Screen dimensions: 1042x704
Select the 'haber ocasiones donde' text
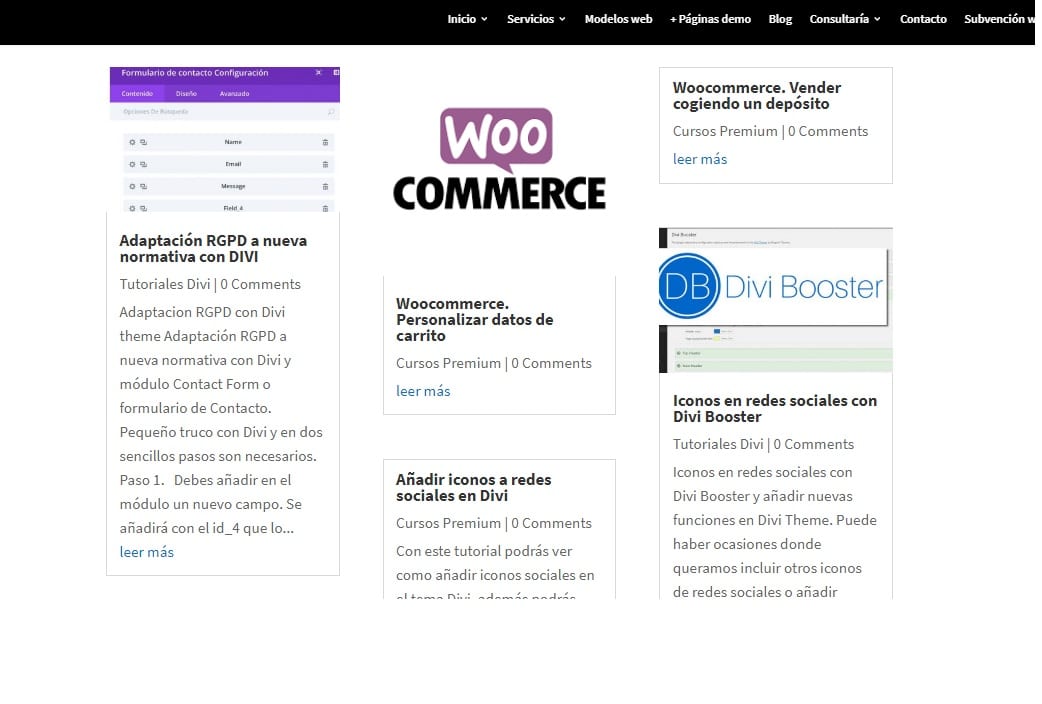tap(747, 544)
